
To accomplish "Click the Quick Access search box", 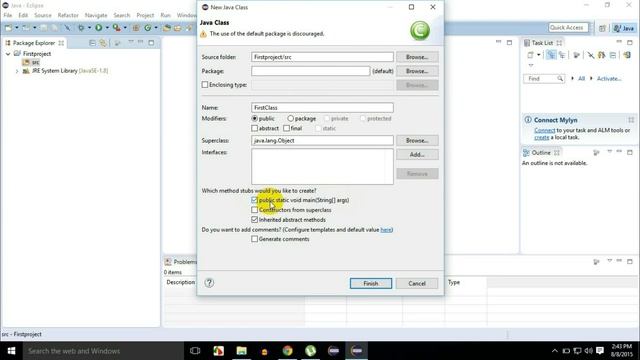I will [568, 27].
